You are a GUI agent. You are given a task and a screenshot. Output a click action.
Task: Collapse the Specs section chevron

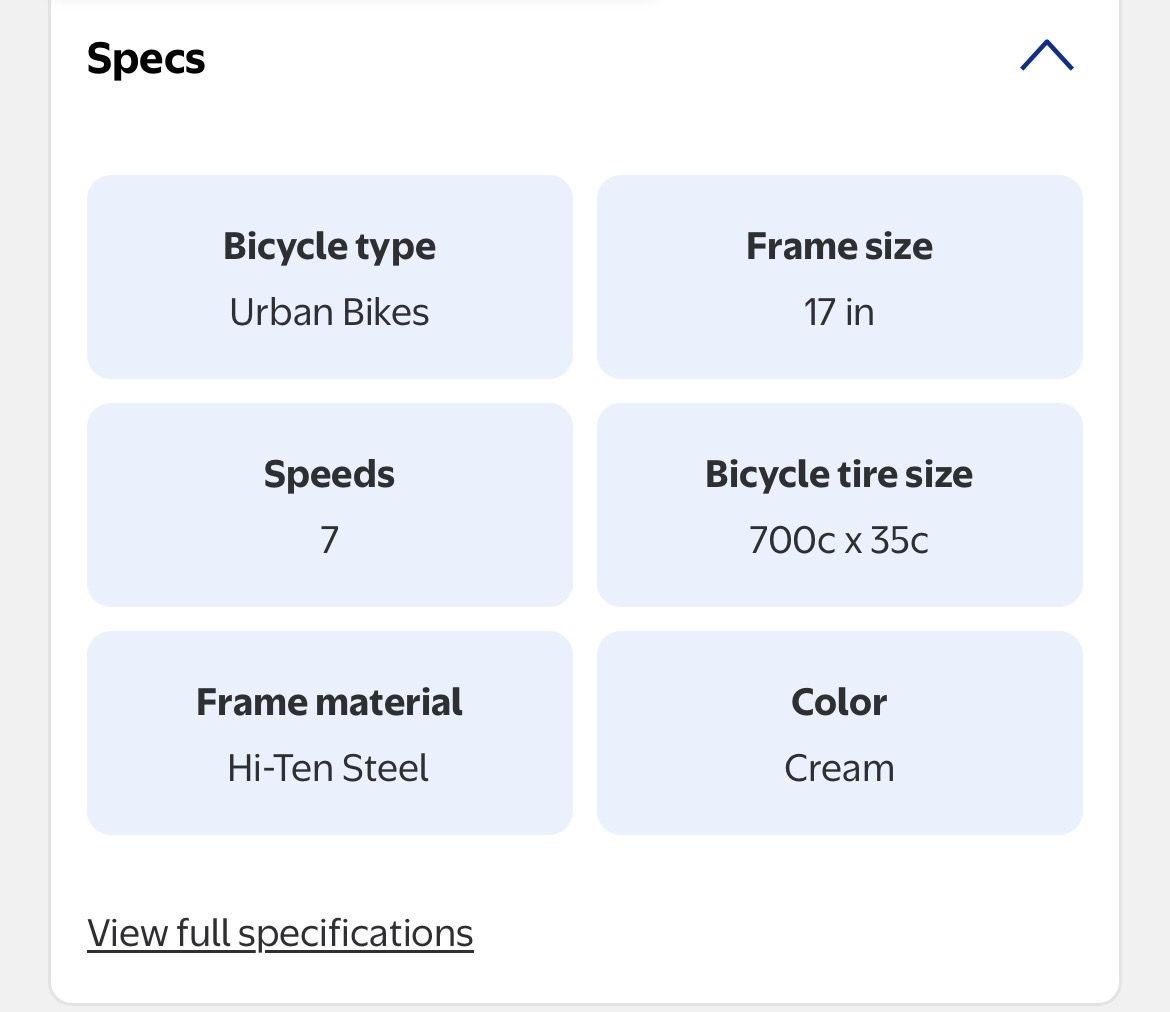point(1046,57)
